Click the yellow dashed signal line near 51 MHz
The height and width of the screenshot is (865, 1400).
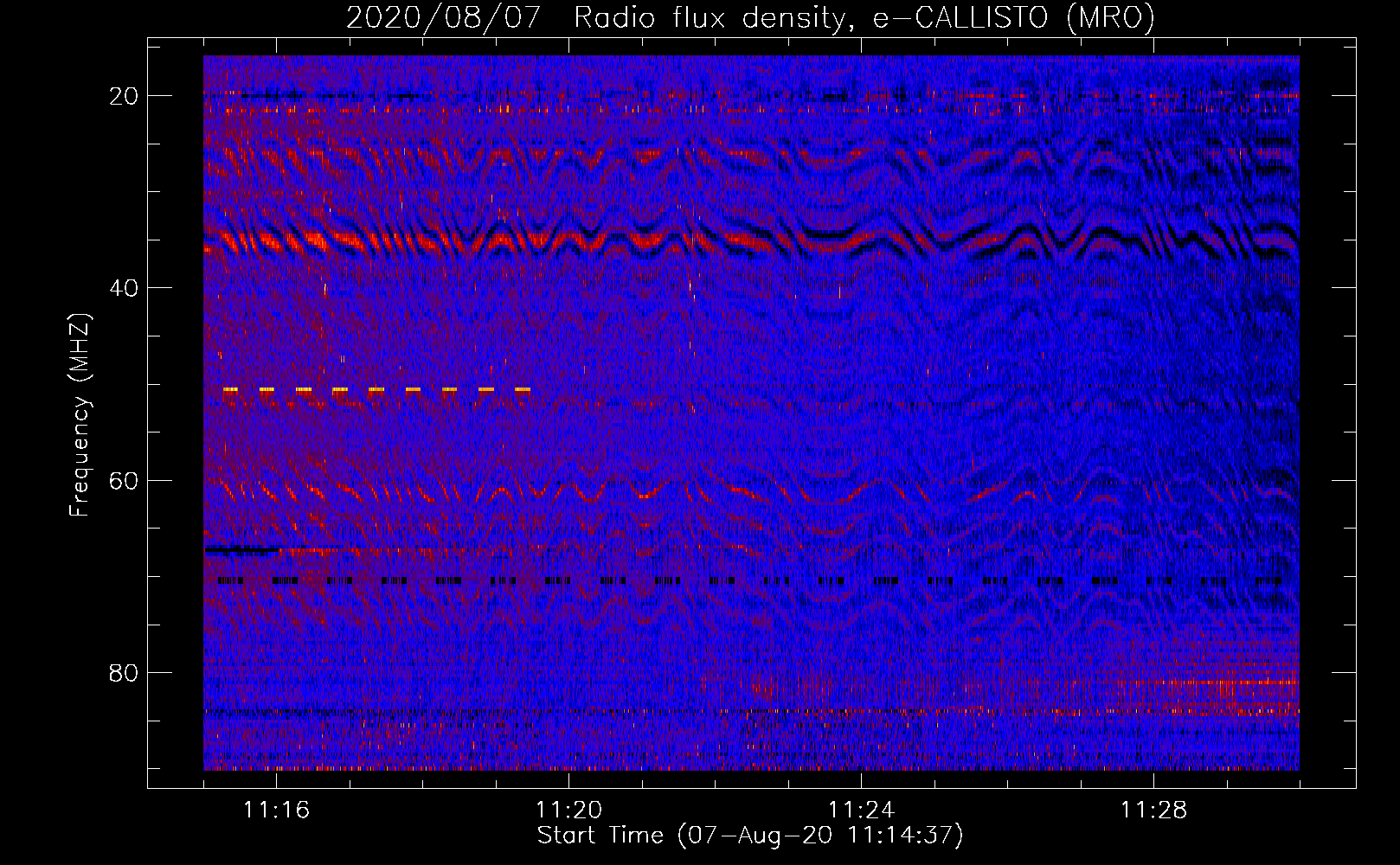[x=376, y=390]
